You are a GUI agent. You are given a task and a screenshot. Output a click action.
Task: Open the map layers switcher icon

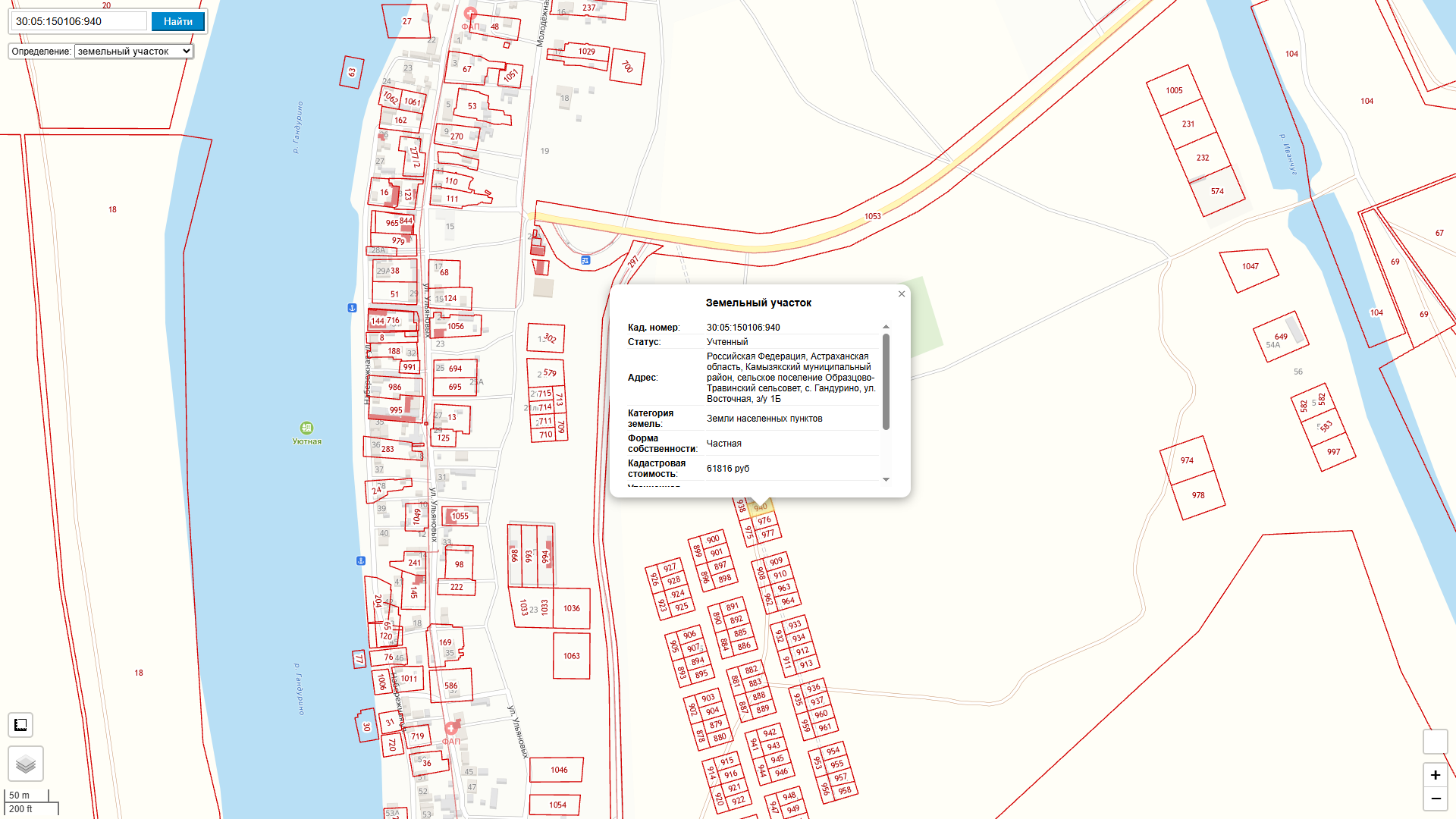[x=26, y=764]
